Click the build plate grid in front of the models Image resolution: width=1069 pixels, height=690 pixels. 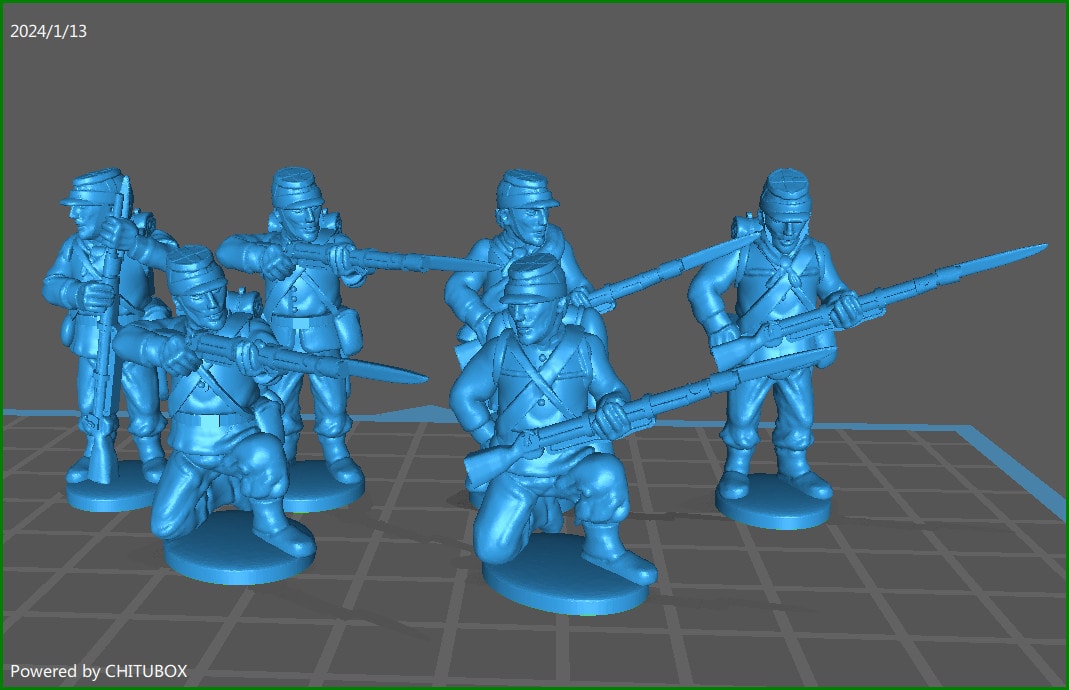pos(800,620)
